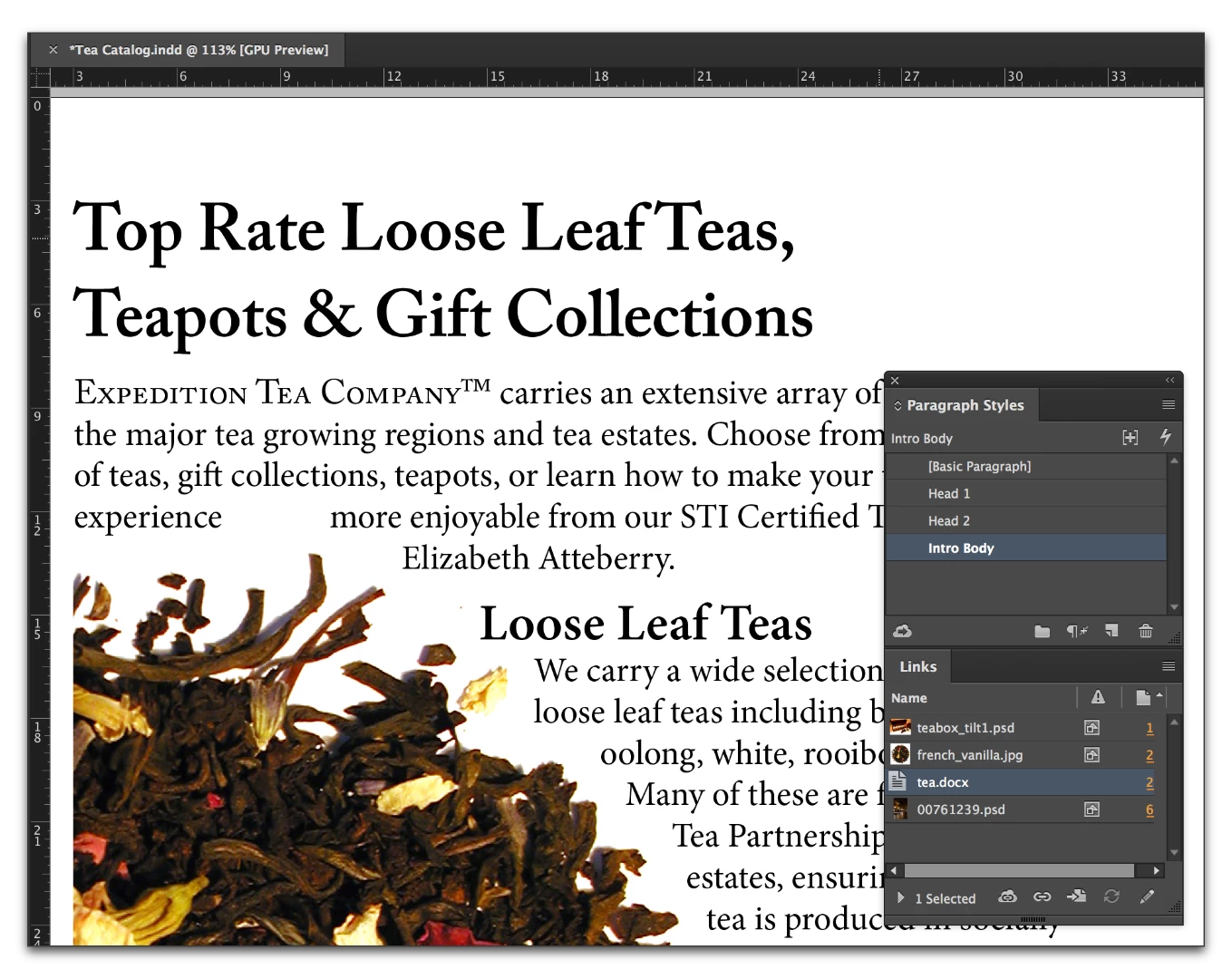
Task: Create new style group folder icon
Action: click(1043, 631)
